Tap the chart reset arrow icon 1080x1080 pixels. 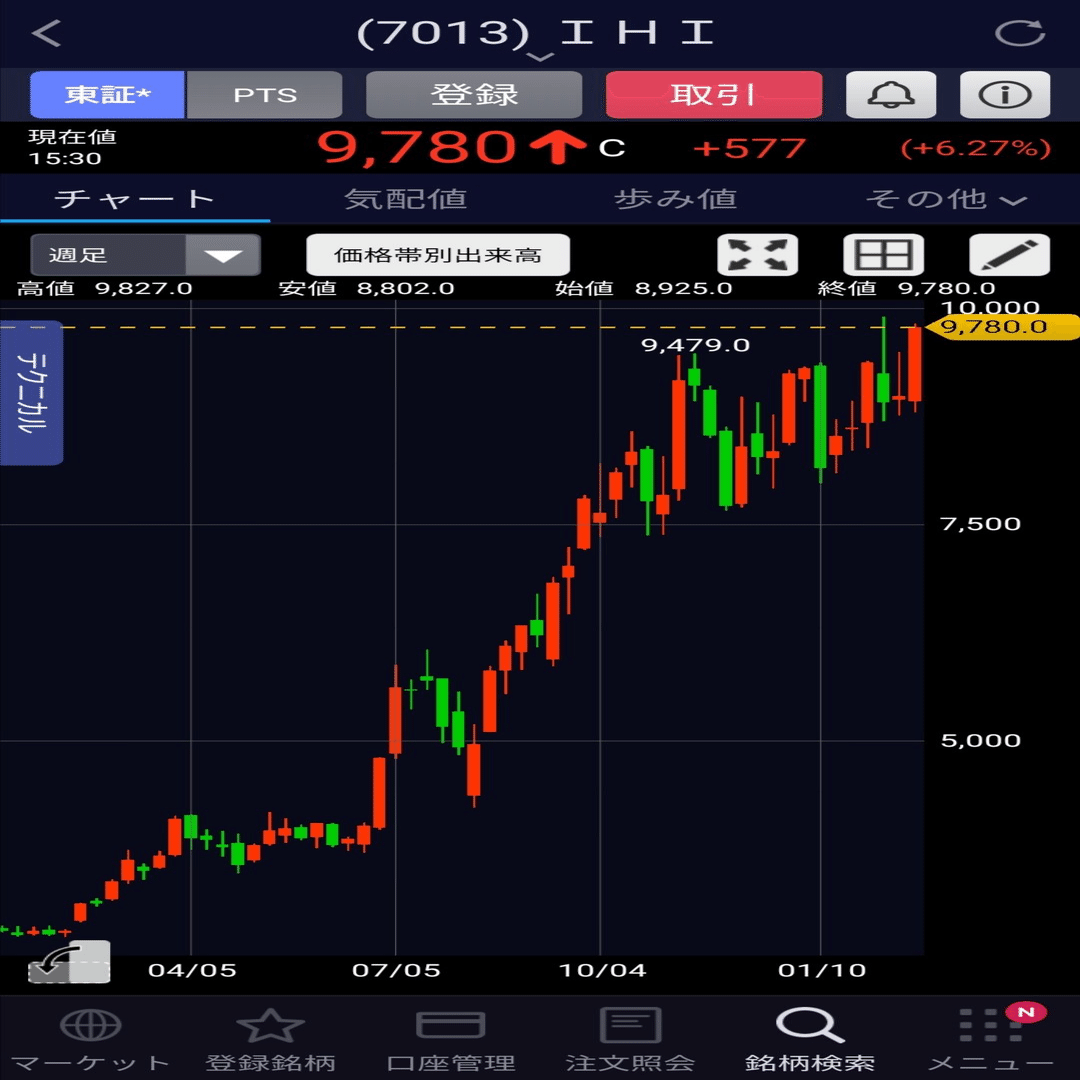(x=69, y=962)
